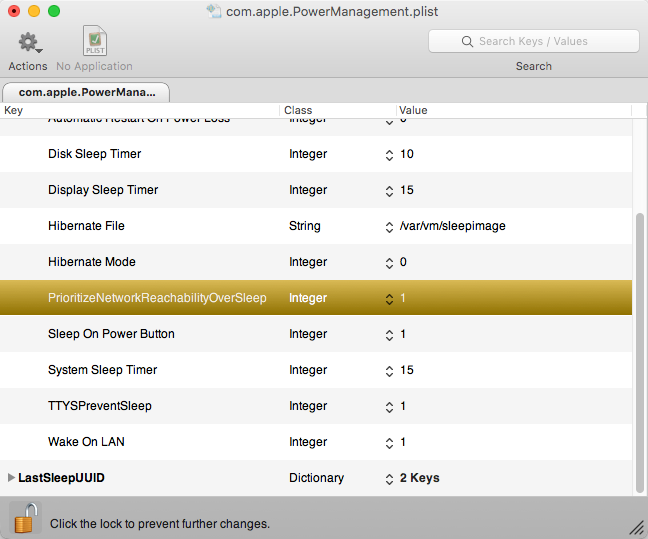Click the vertical scrollbar thumb
This screenshot has height=539, width=648.
pos(640,353)
